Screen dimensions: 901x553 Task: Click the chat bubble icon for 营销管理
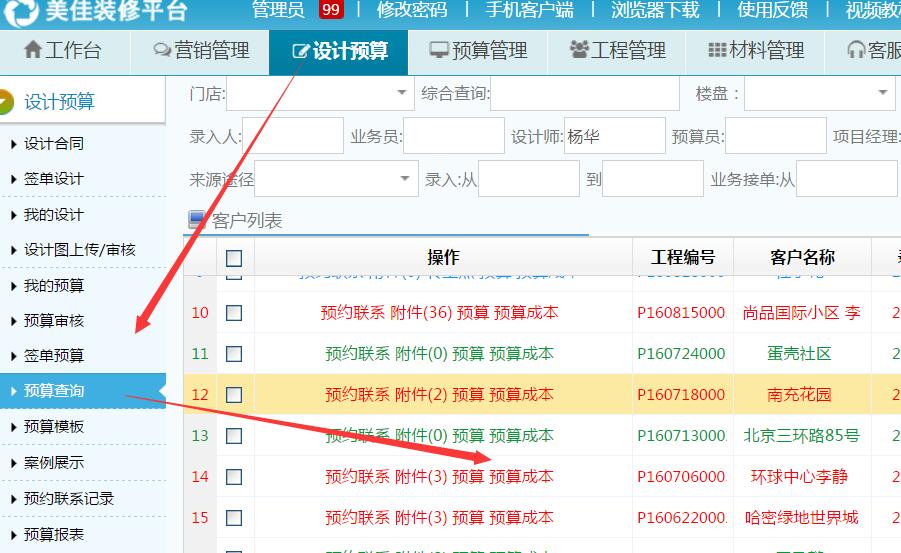(162, 51)
